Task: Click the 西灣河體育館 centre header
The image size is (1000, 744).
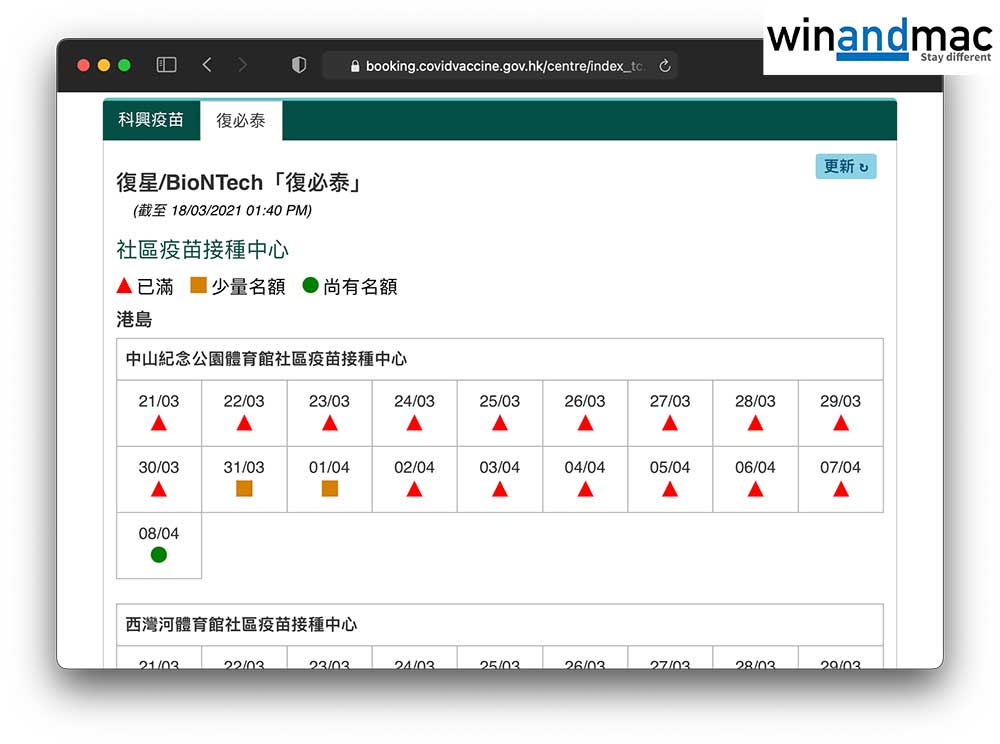Action: tap(242, 625)
